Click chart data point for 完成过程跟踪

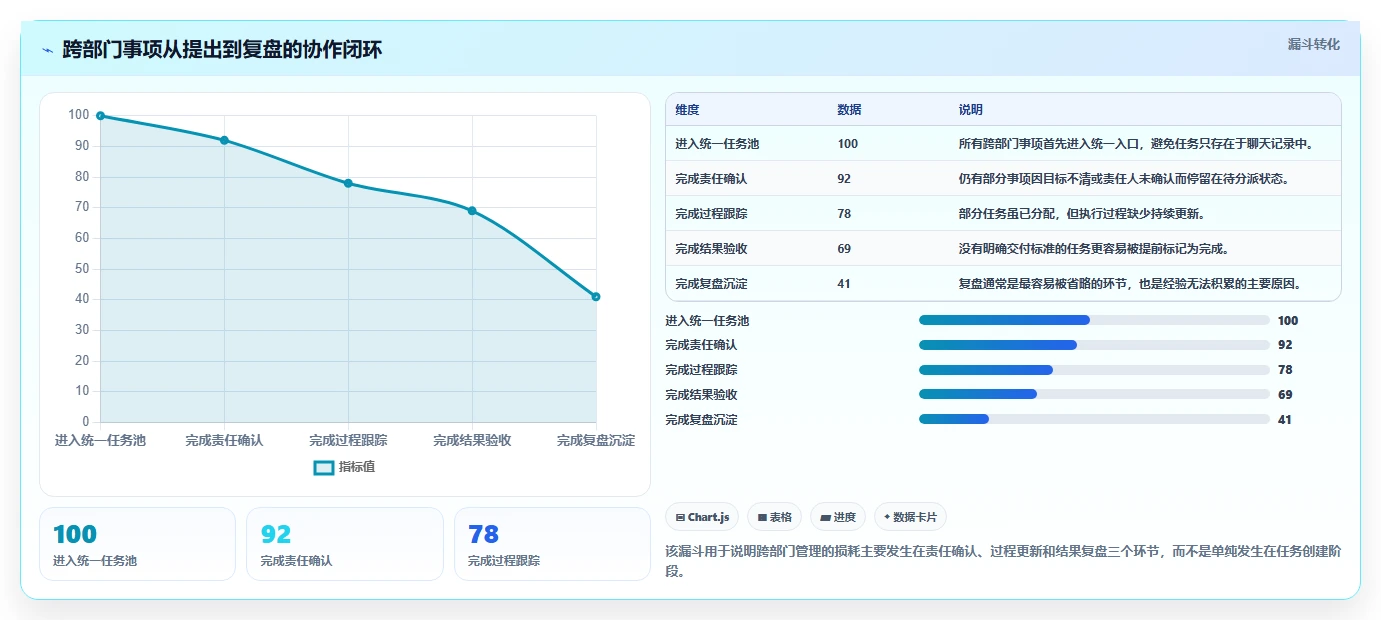coord(348,183)
